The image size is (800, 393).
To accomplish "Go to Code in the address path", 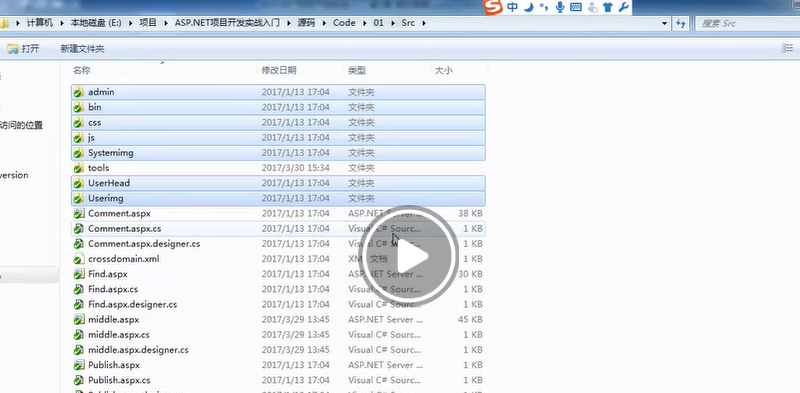I will pyautogui.click(x=344, y=23).
